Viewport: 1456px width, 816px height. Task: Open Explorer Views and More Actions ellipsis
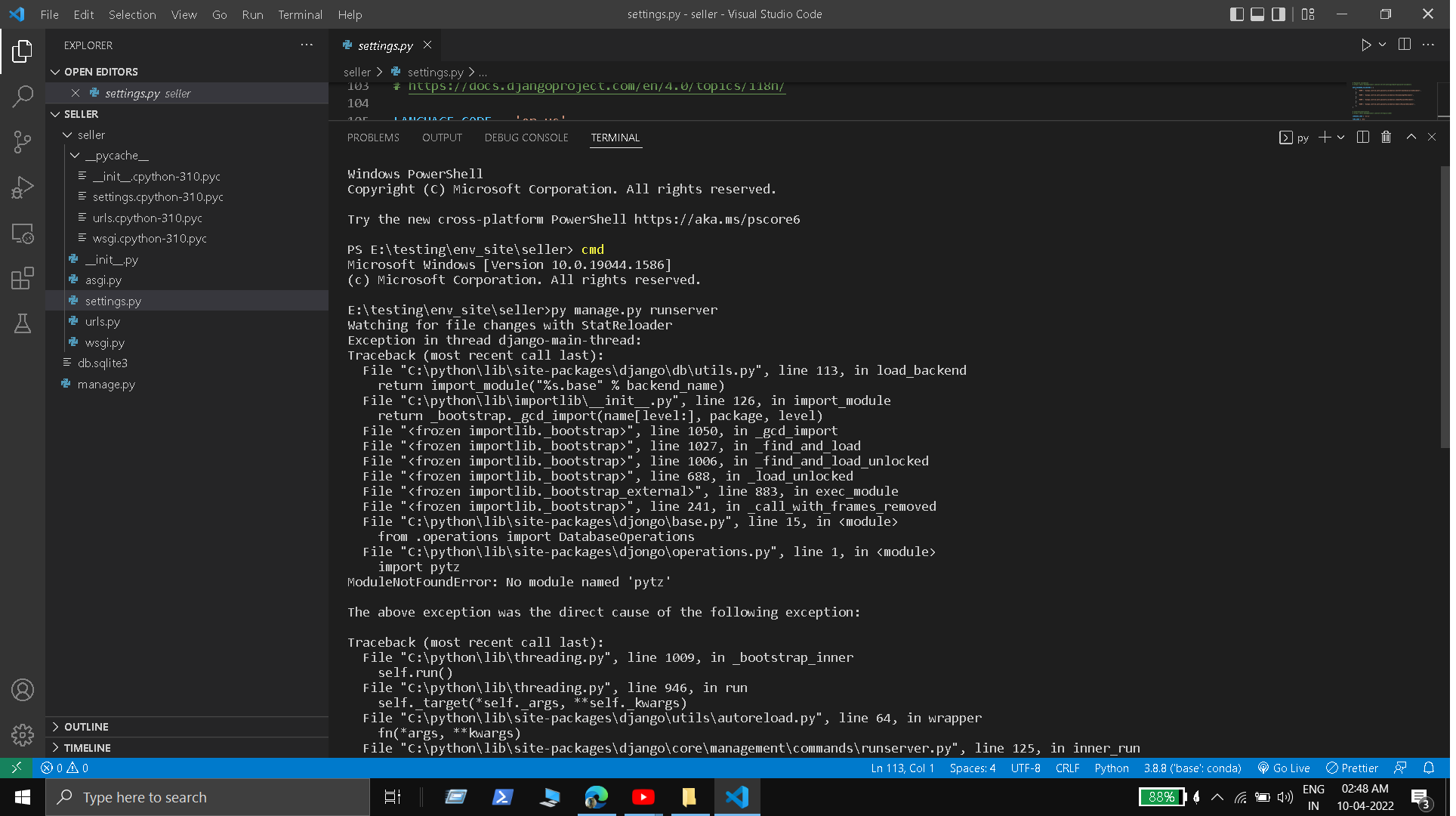pyautogui.click(x=307, y=45)
